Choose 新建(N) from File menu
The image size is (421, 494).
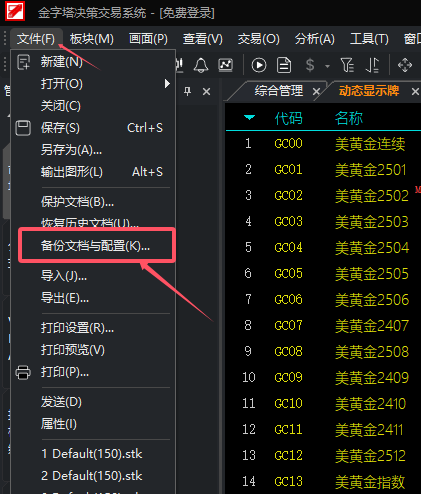point(93,62)
